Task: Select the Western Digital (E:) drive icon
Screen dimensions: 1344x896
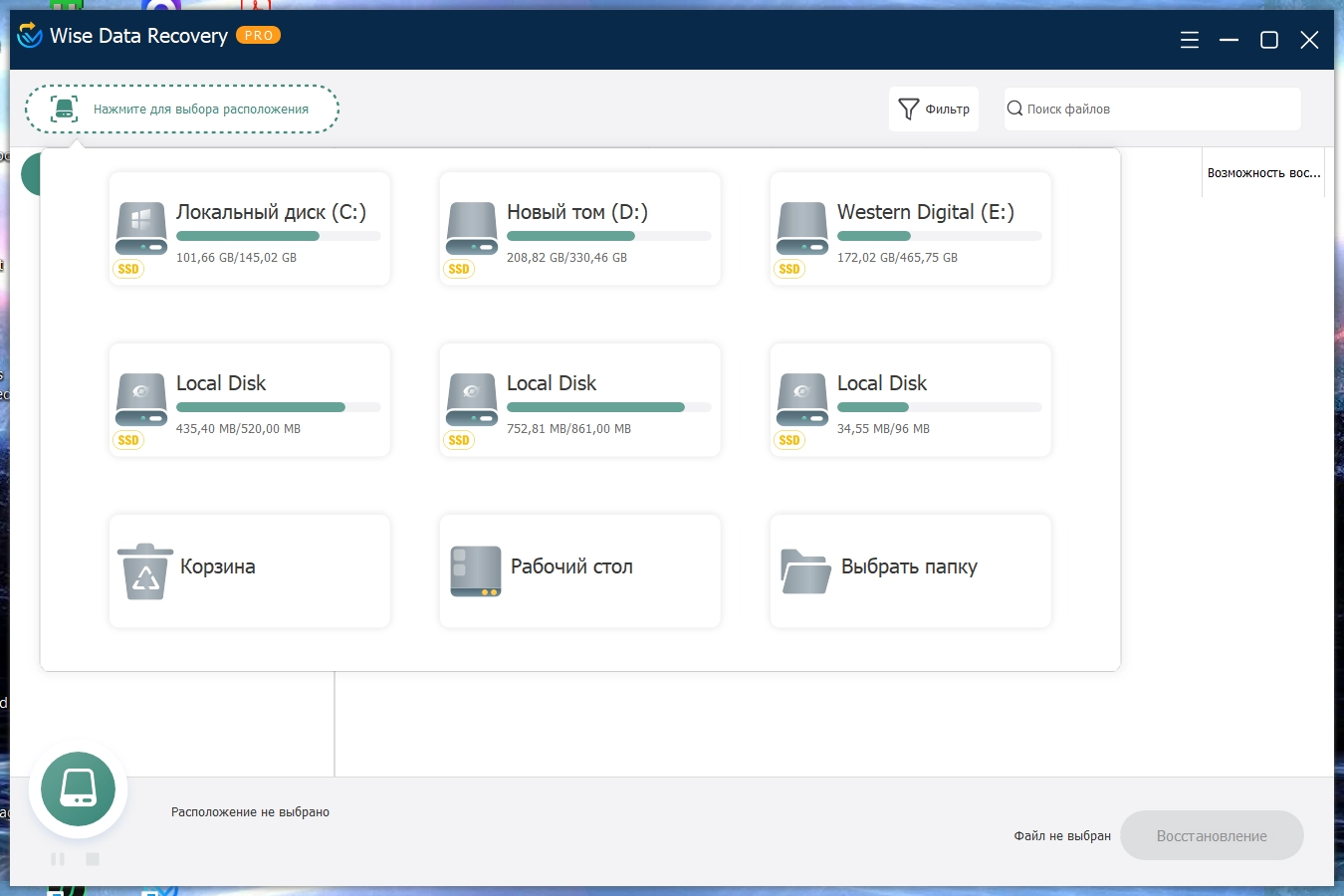Action: 802,229
